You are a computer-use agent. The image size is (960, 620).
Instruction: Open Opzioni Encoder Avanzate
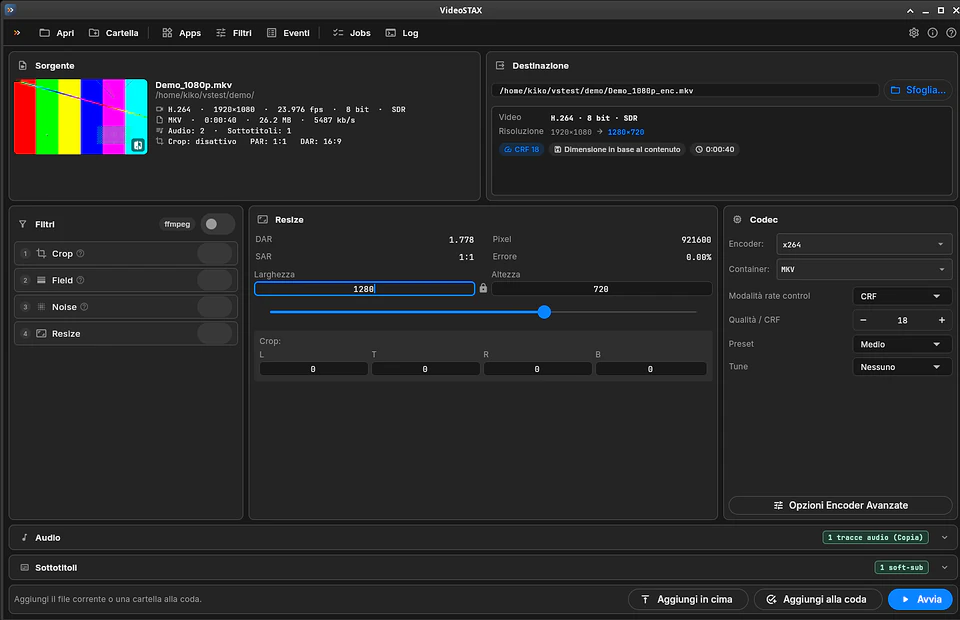click(x=841, y=506)
